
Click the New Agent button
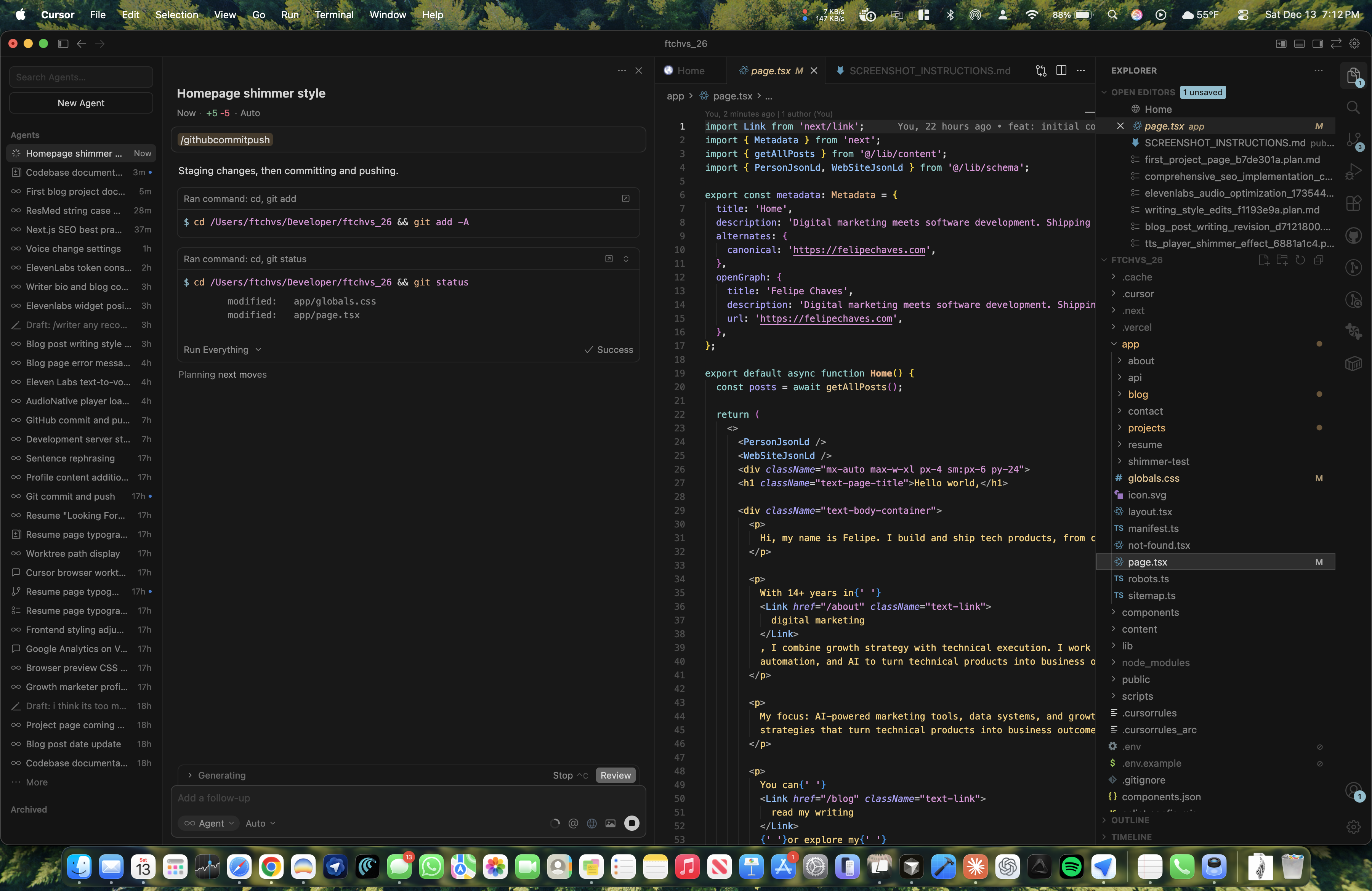click(81, 103)
